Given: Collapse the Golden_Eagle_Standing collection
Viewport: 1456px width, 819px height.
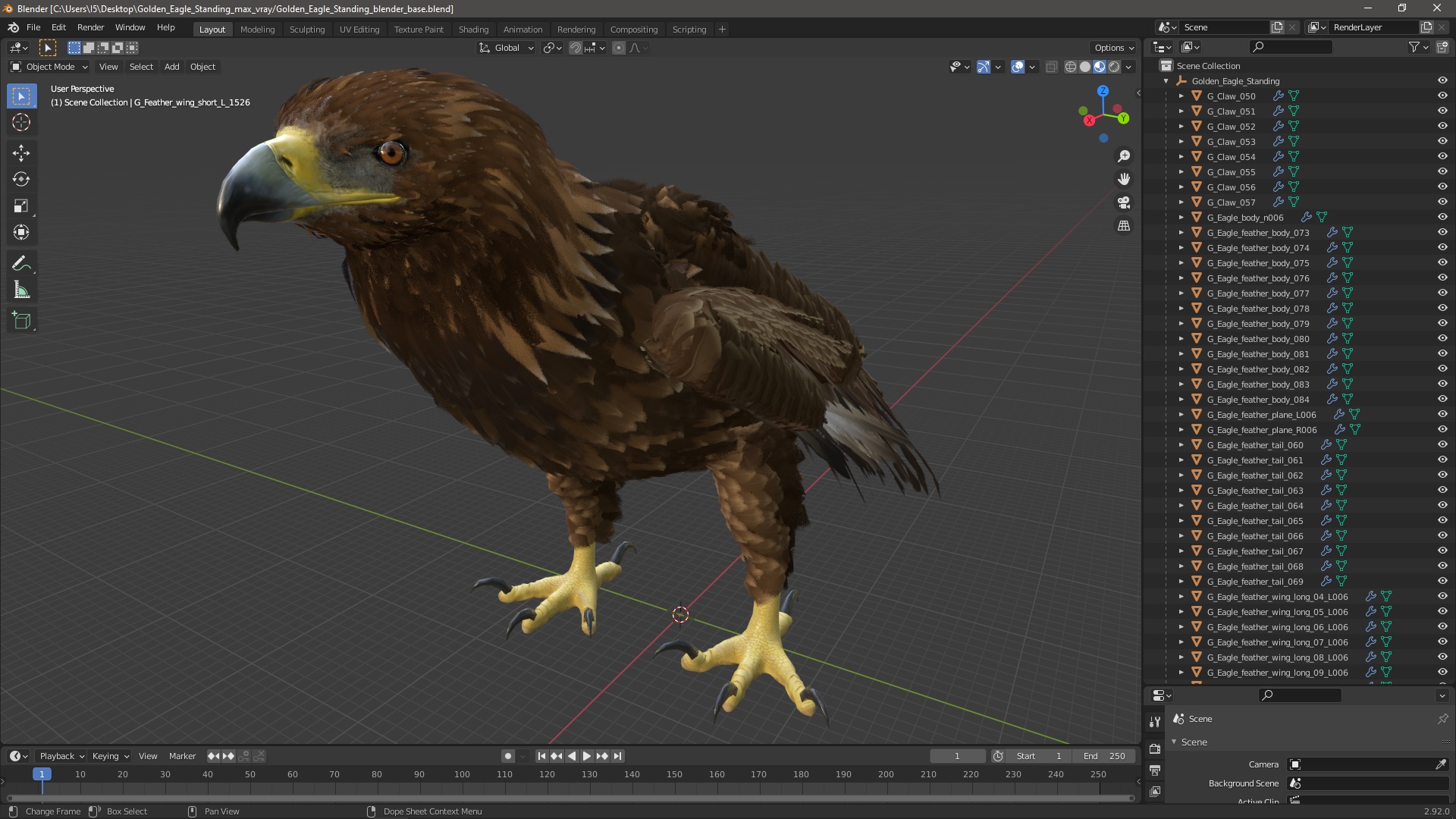Looking at the screenshot, I should [x=1166, y=81].
